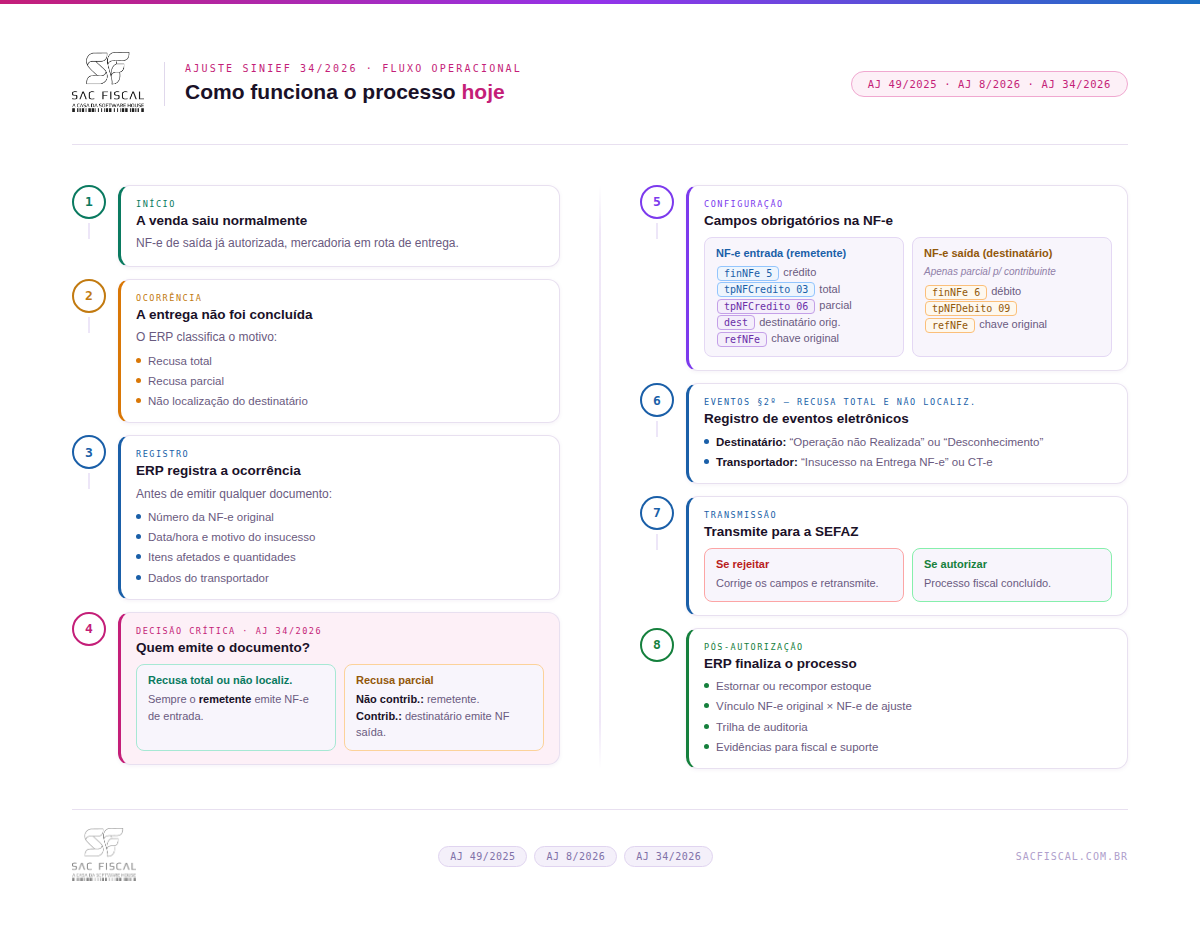The image size is (1200, 941).
Task: Select the step 6 circle for Eventos
Action: (657, 400)
